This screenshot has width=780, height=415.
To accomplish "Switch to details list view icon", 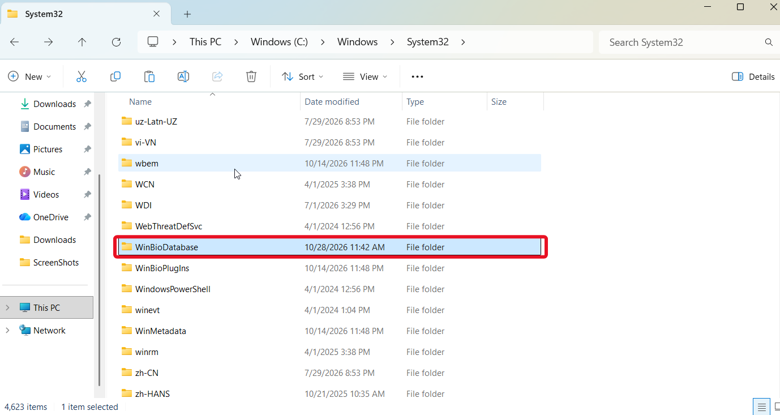I will 761,407.
